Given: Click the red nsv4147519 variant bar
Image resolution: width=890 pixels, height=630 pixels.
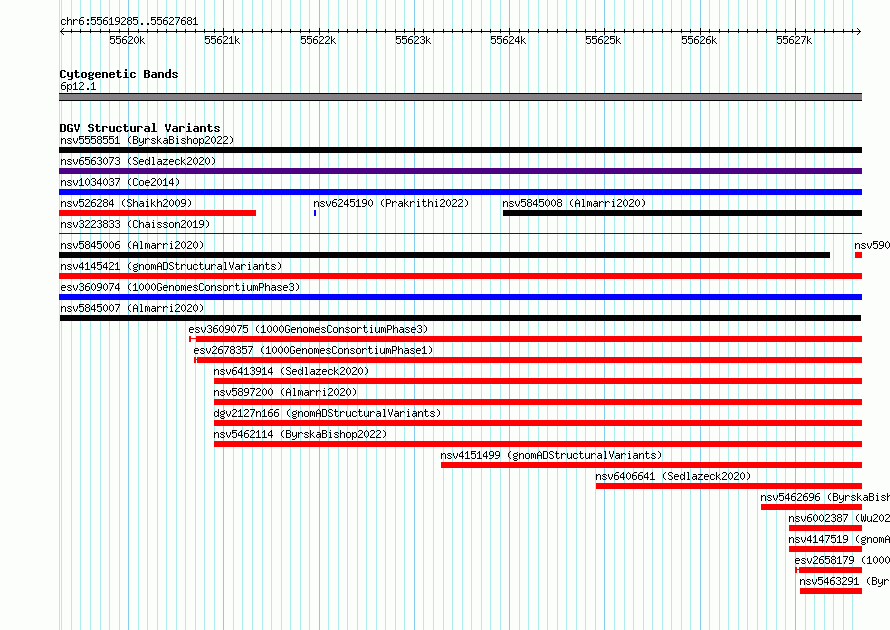Looking at the screenshot, I should (825, 549).
